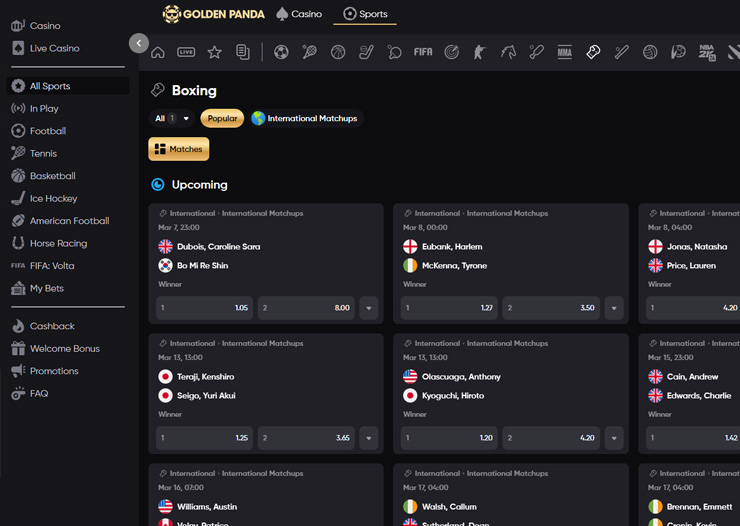Open Ice Hockey in the sidebar
This screenshot has width=740, height=526.
point(53,198)
